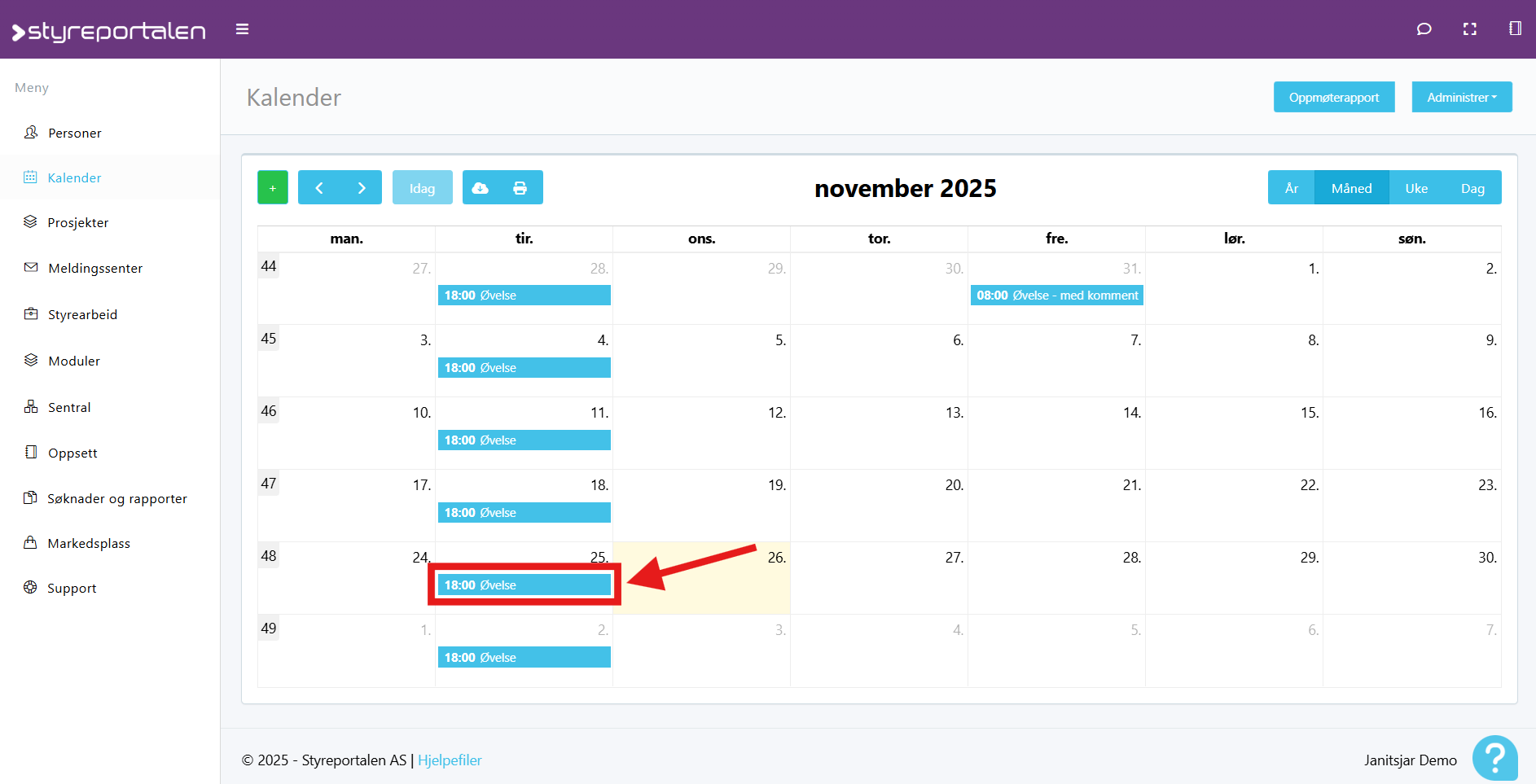Go to previous month arrow
This screenshot has width=1536, height=784.
tap(319, 188)
